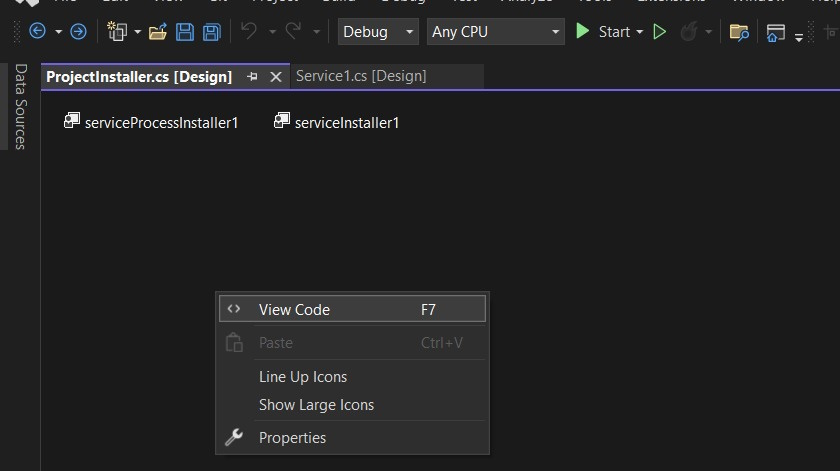The width and height of the screenshot is (840, 471).
Task: Select Show Large Icons option
Action: click(316, 405)
